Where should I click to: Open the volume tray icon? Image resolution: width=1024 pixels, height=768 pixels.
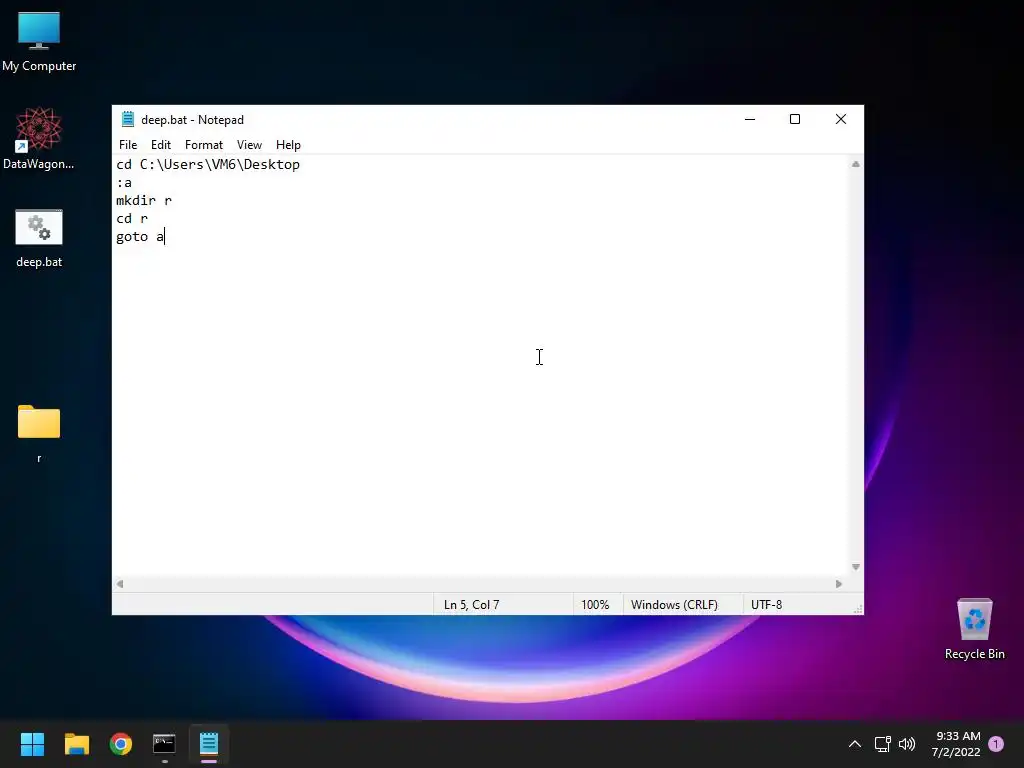(x=907, y=744)
